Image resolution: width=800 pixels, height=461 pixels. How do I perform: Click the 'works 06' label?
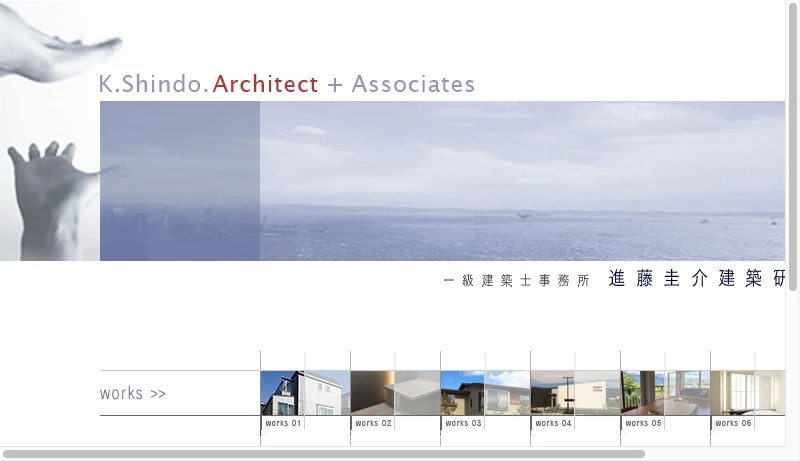coord(733,423)
